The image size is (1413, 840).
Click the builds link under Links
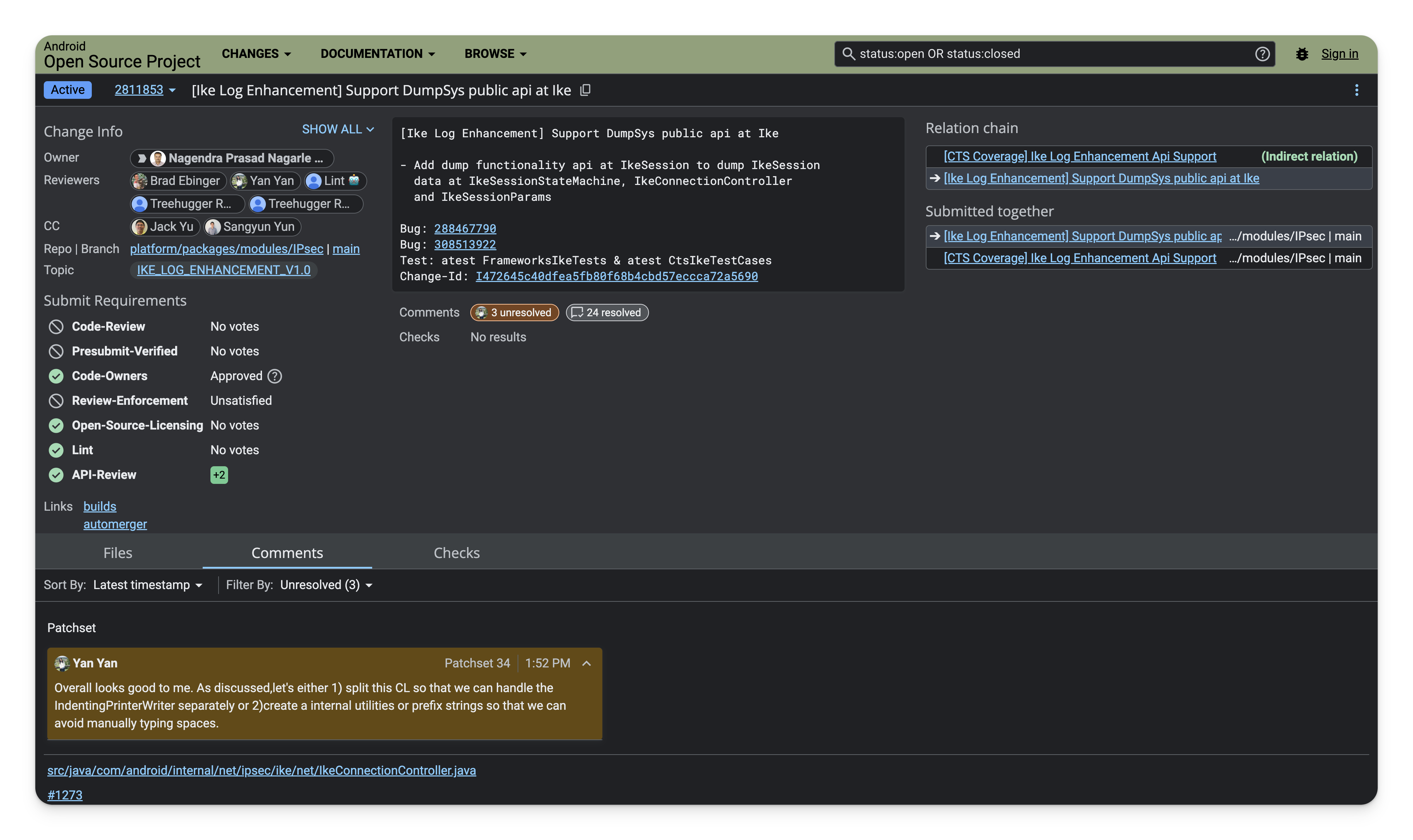tap(100, 506)
